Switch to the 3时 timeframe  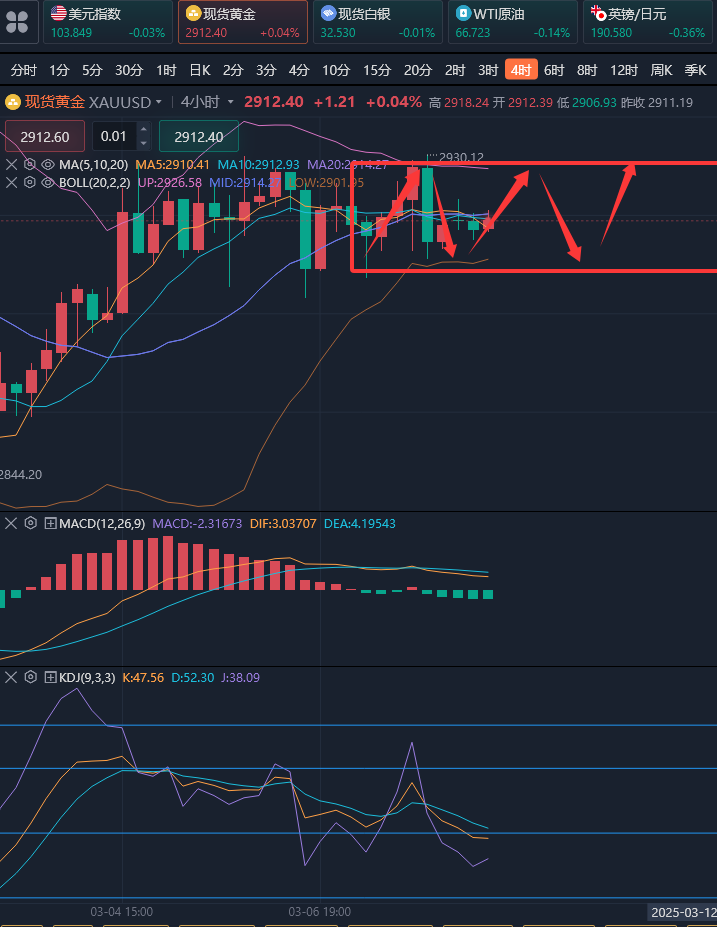point(488,70)
